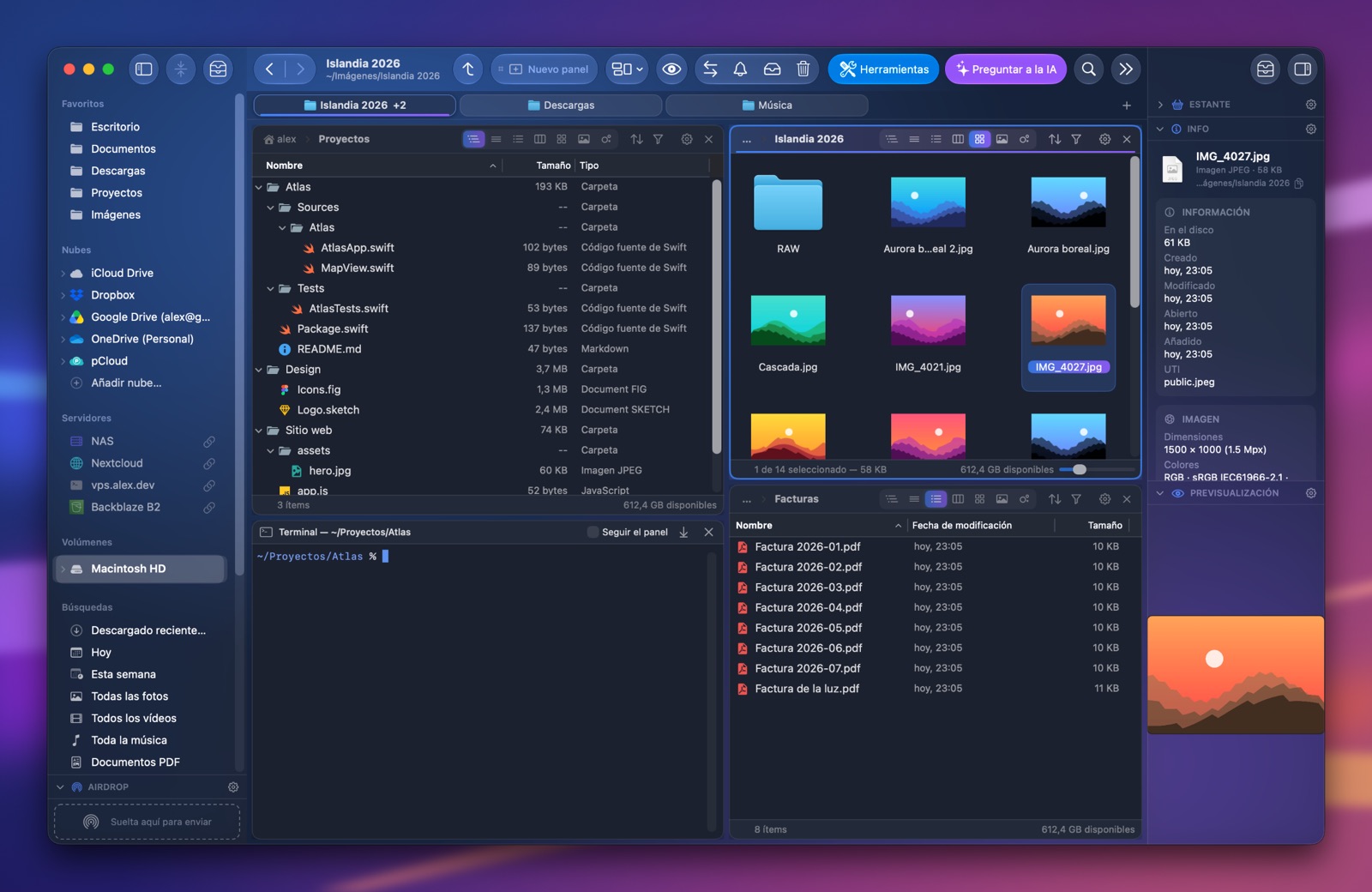Click filter icon in the Facturas panel
Image resolution: width=1372 pixels, height=892 pixels.
(x=1076, y=499)
